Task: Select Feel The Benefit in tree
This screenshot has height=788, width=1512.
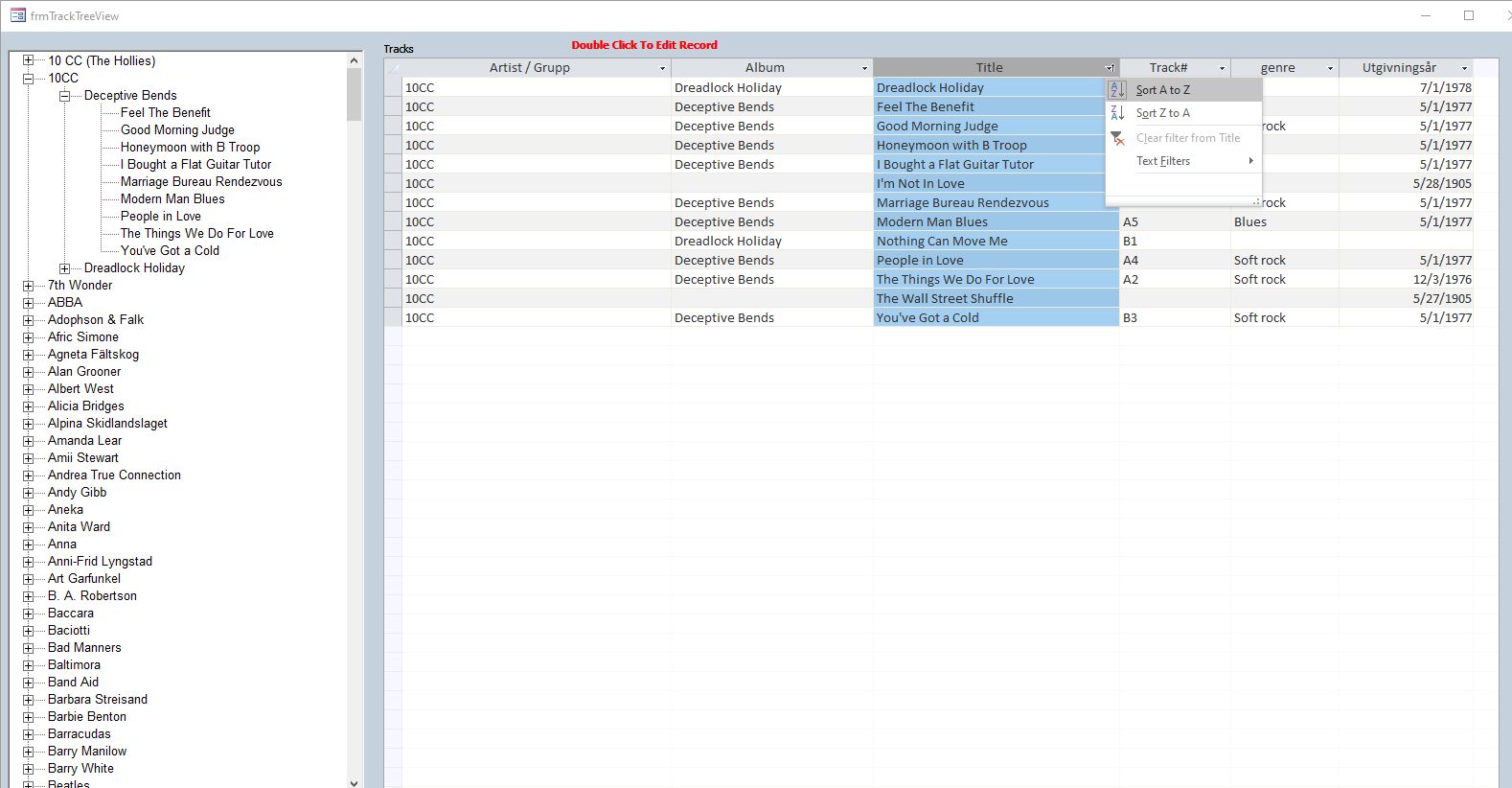Action: point(165,112)
